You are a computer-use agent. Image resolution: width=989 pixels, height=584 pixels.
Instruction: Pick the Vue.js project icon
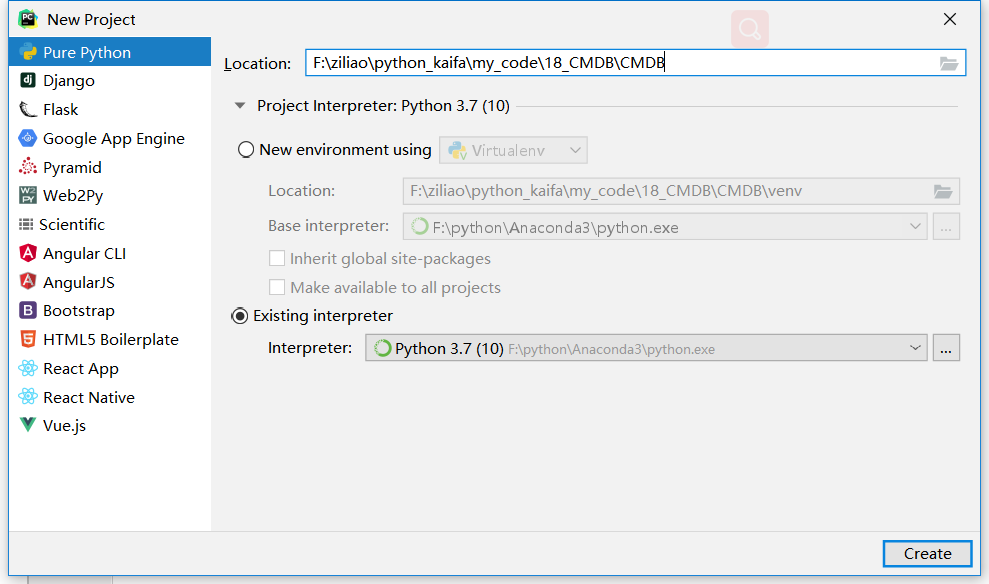coord(28,424)
